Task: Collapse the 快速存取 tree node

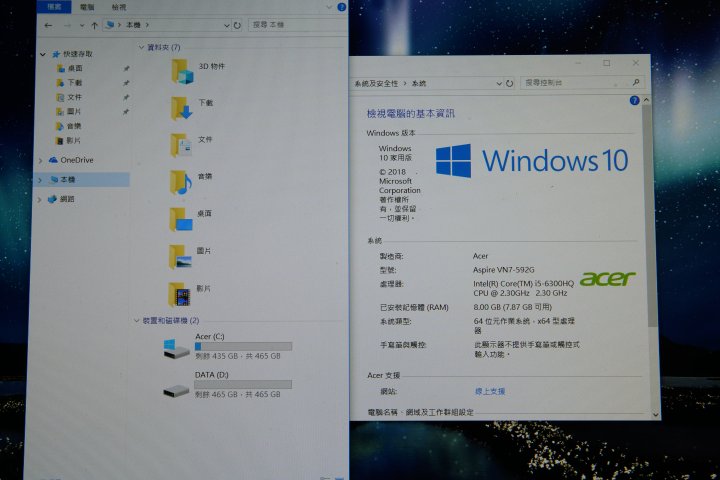Action: tap(43, 55)
